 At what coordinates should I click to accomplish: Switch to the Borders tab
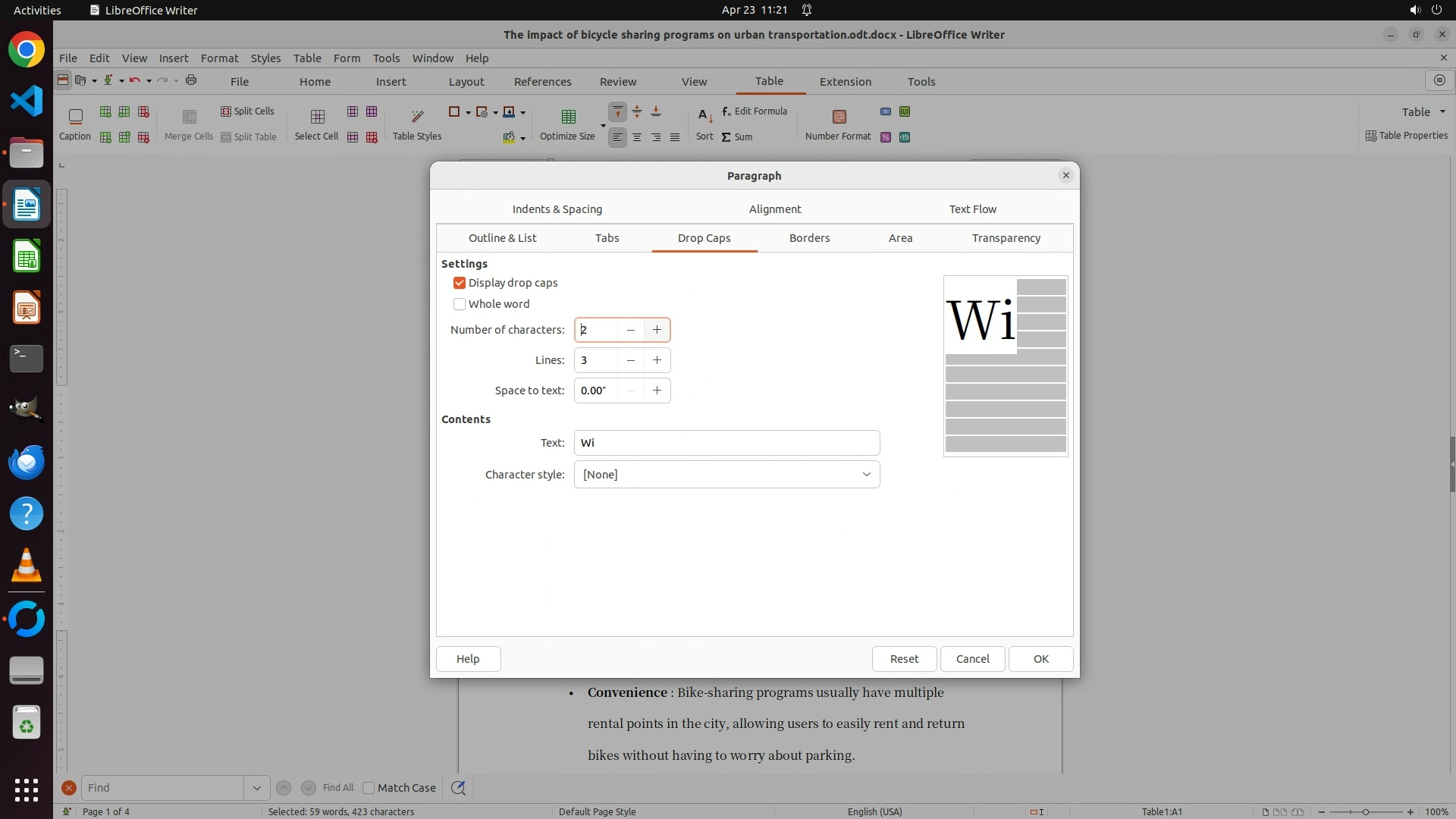tap(809, 238)
